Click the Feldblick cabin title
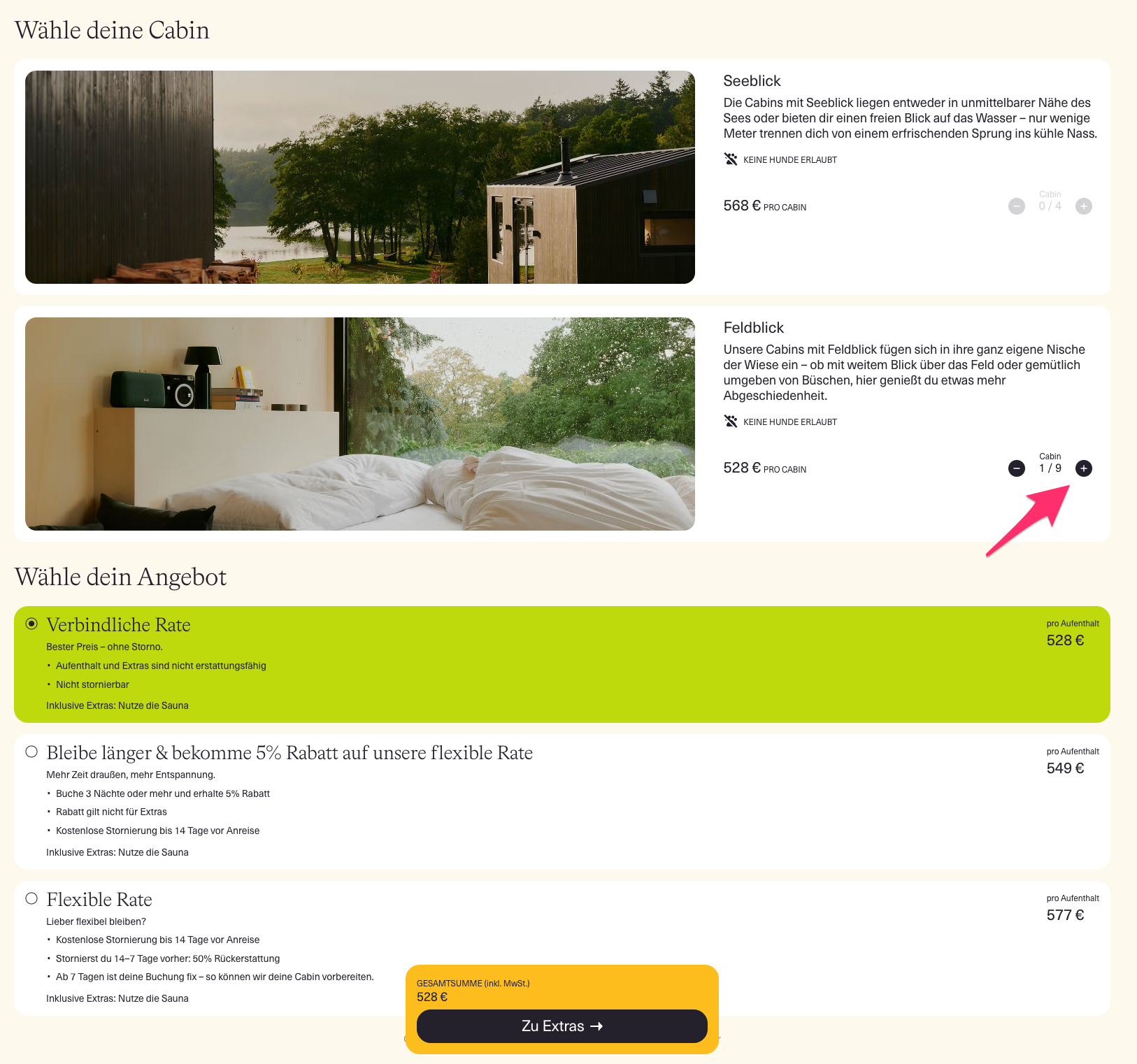This screenshot has width=1137, height=1064. tap(754, 328)
